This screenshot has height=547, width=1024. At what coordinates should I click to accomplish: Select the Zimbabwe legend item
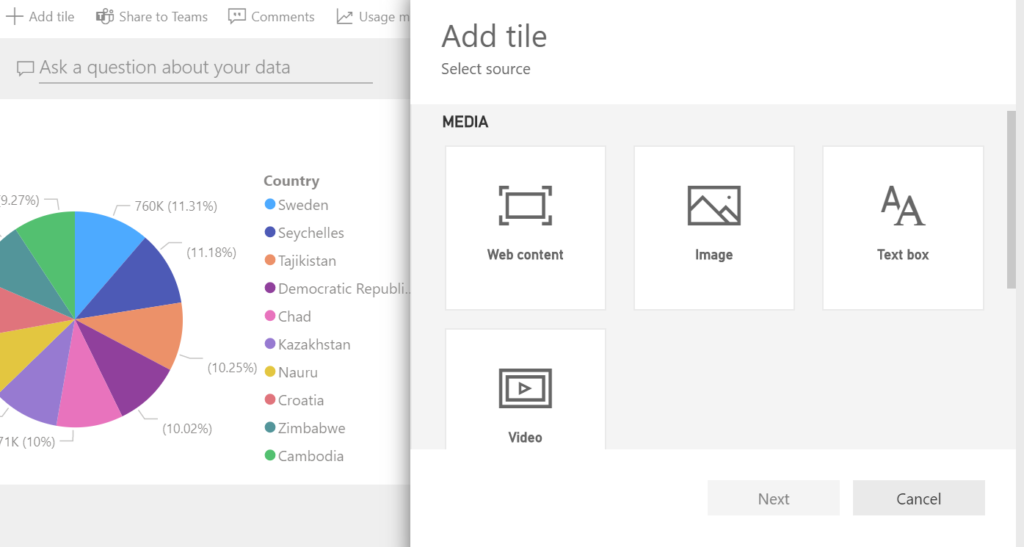(311, 428)
